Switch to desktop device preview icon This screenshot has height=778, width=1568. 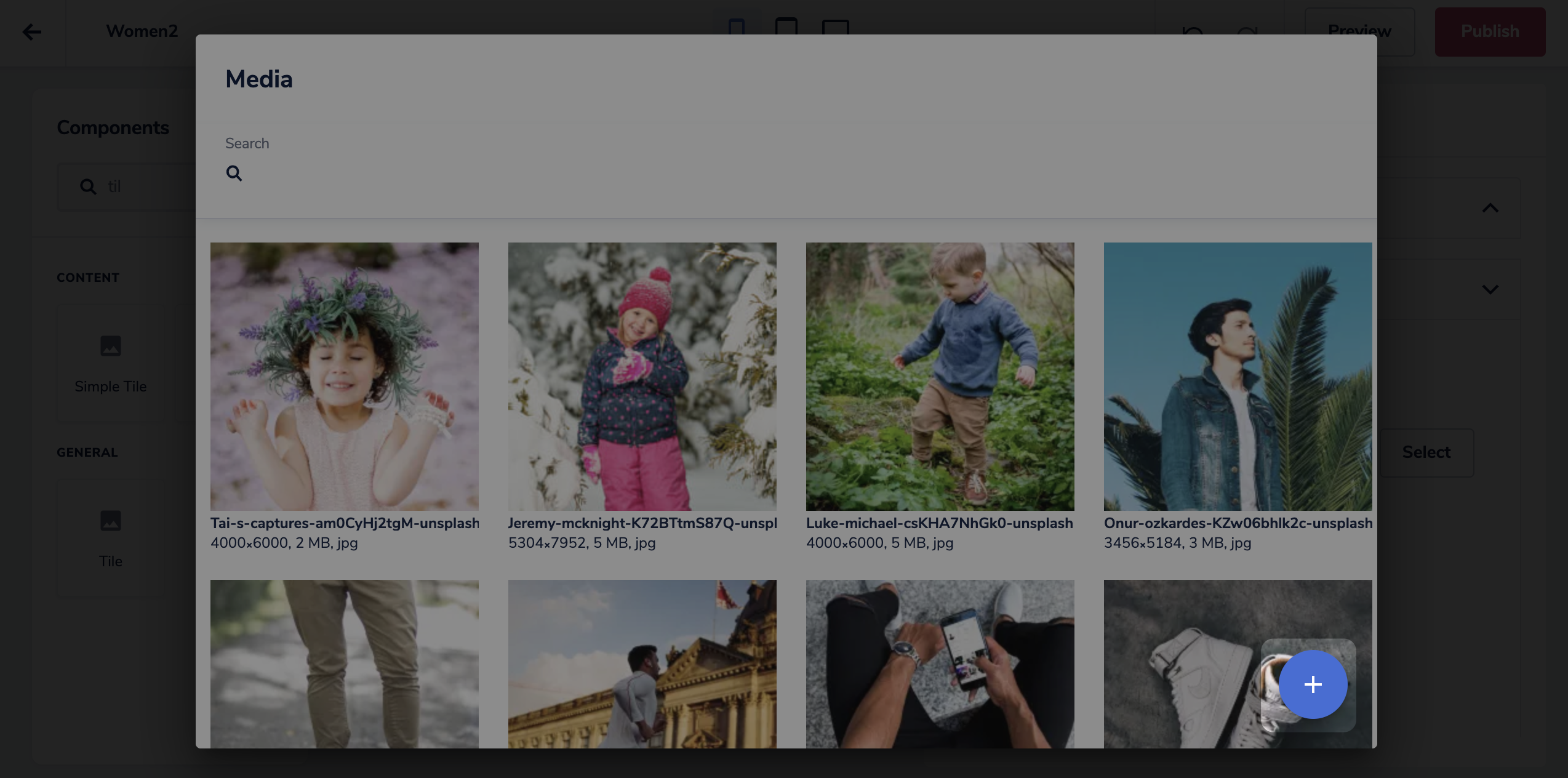(836, 28)
